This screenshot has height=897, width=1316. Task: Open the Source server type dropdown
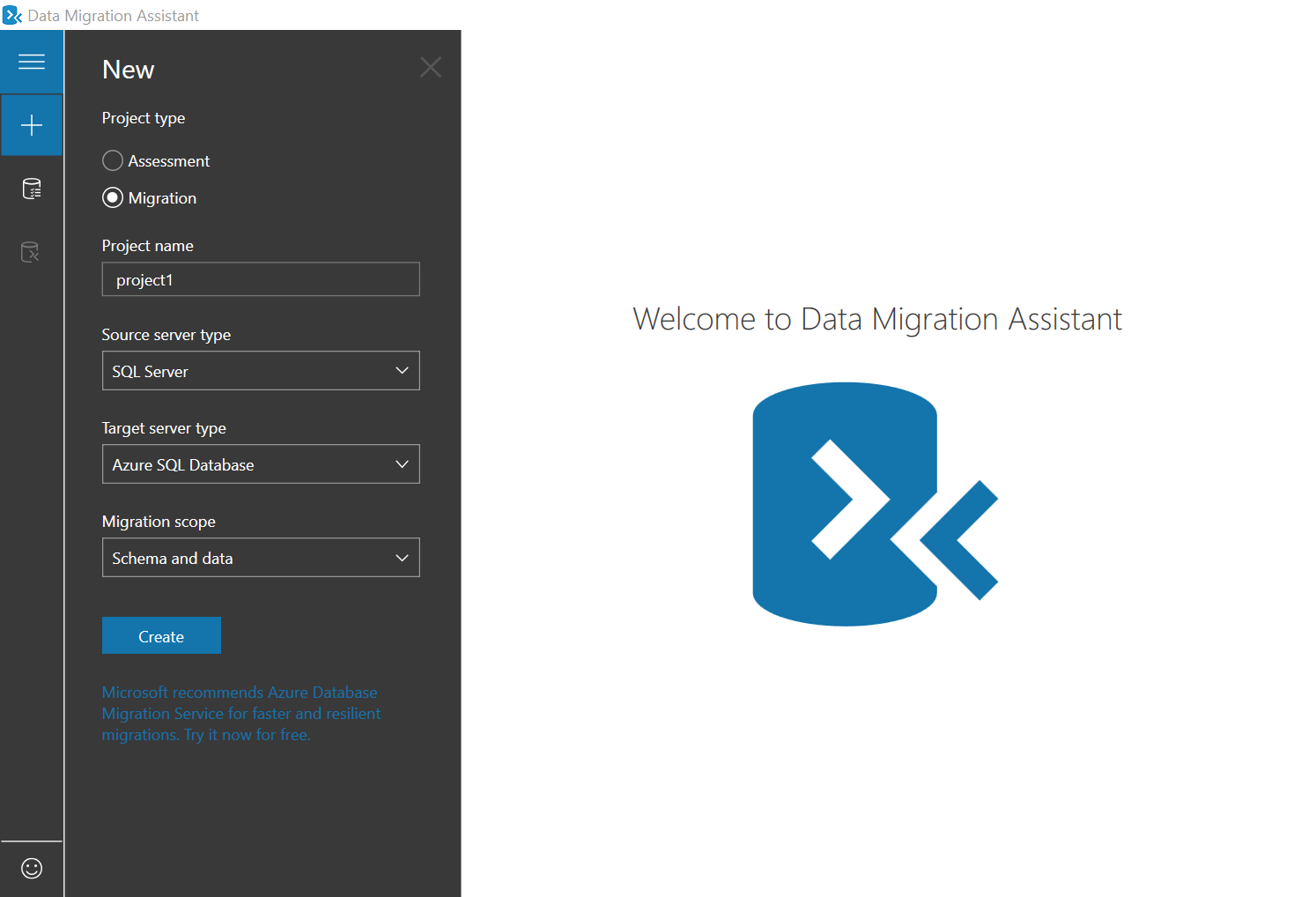click(261, 371)
